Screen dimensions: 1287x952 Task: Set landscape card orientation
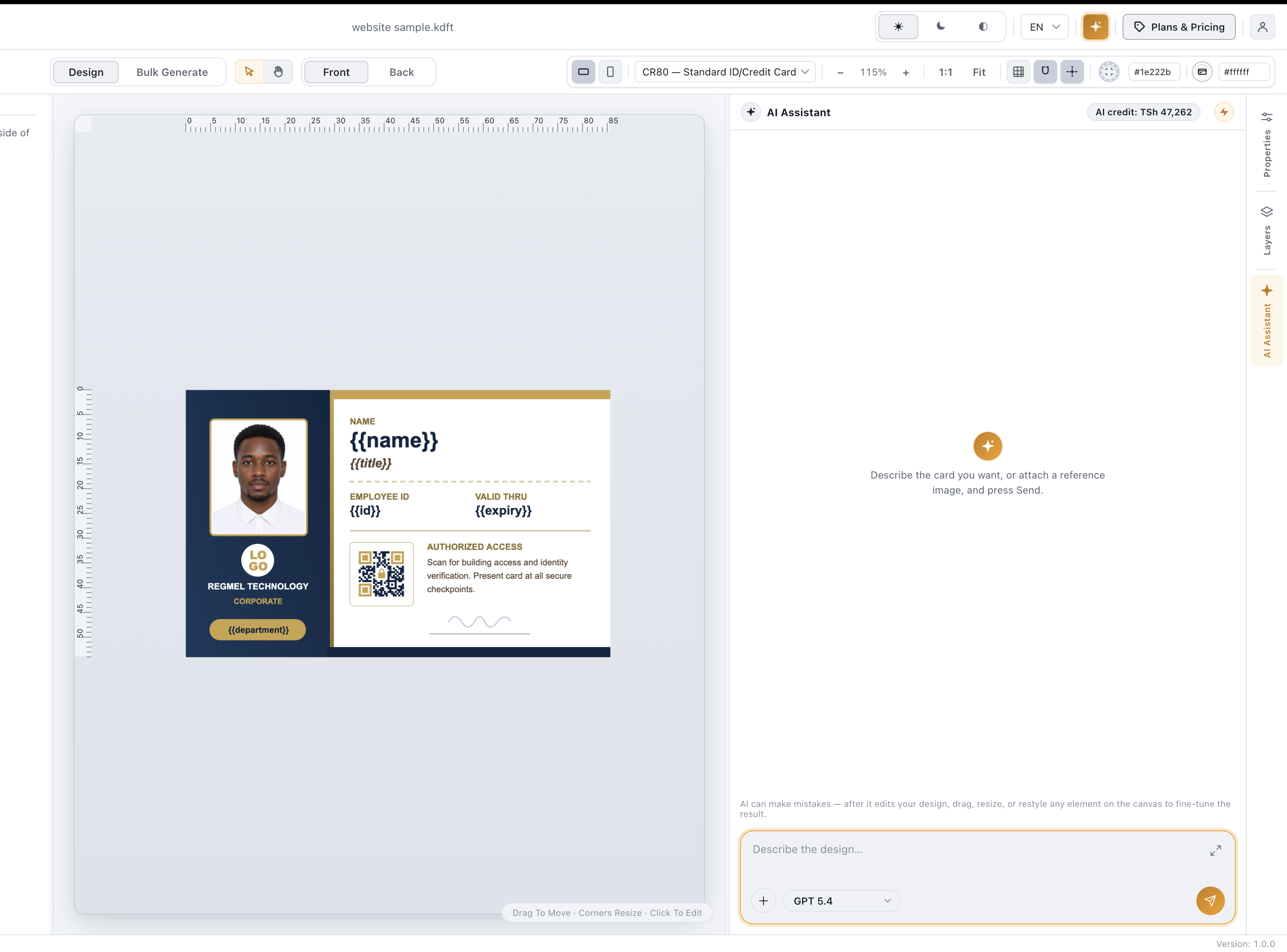[583, 72]
